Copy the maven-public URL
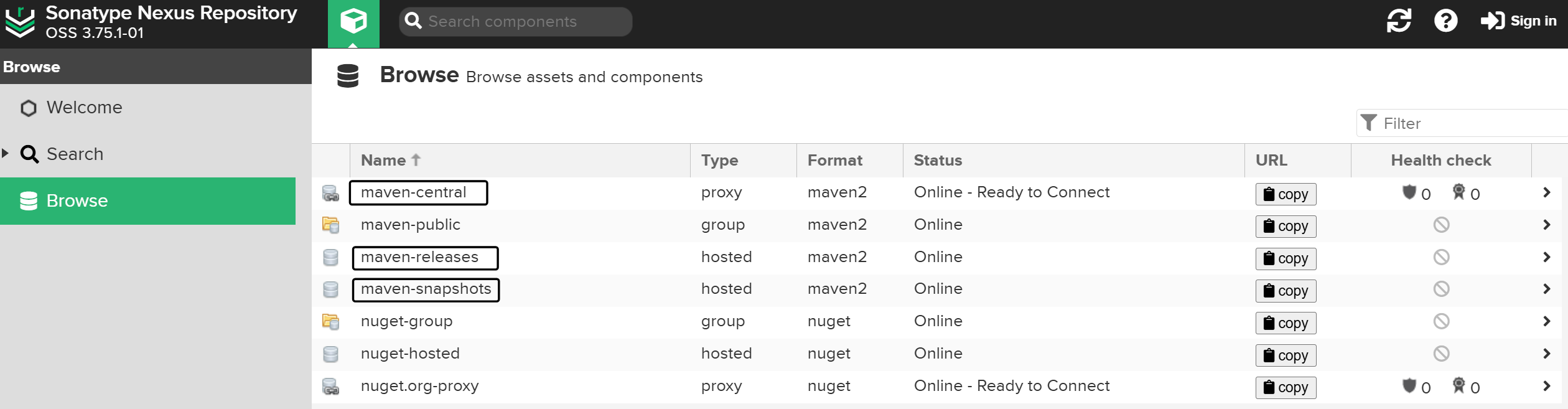The width and height of the screenshot is (1568, 409). click(1286, 226)
